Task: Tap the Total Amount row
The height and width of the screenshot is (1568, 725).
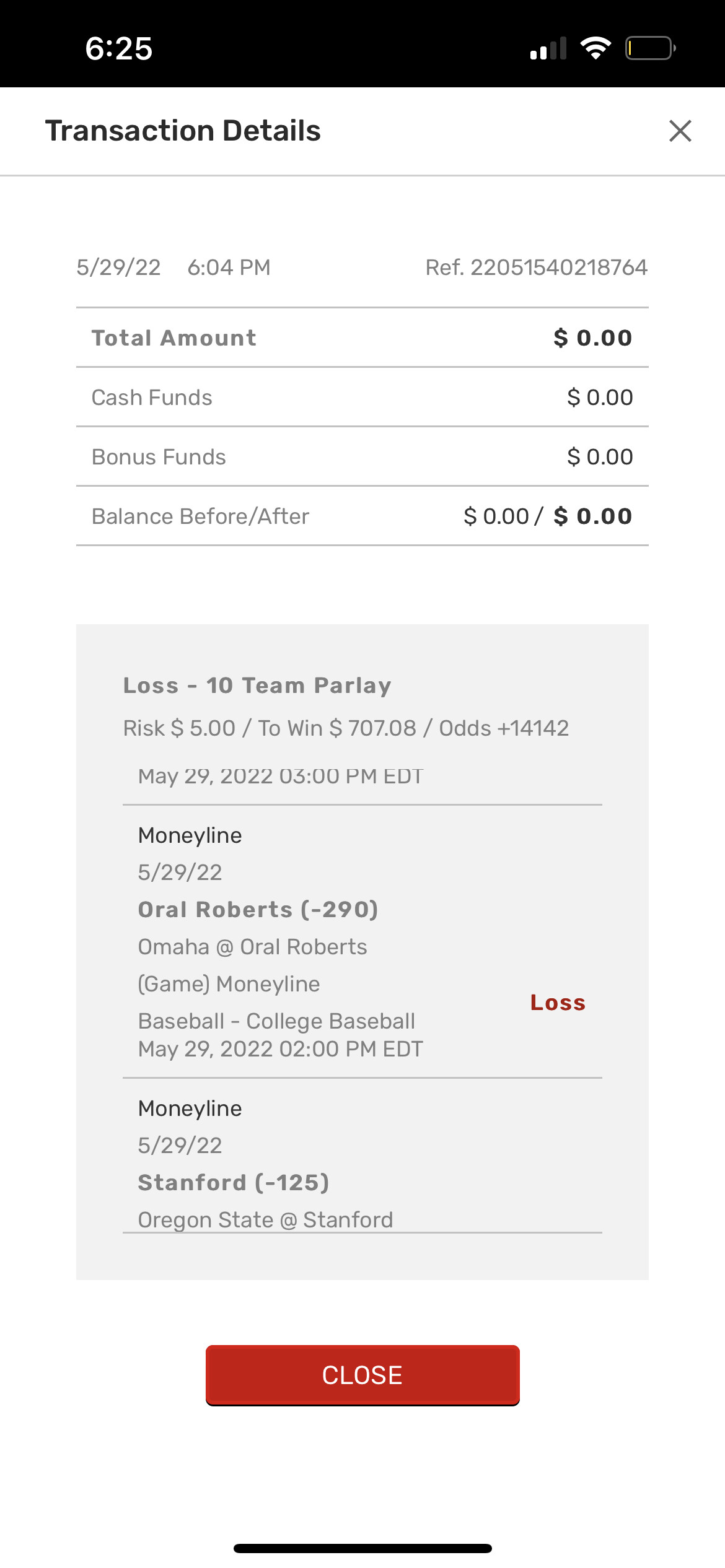Action: coord(362,338)
